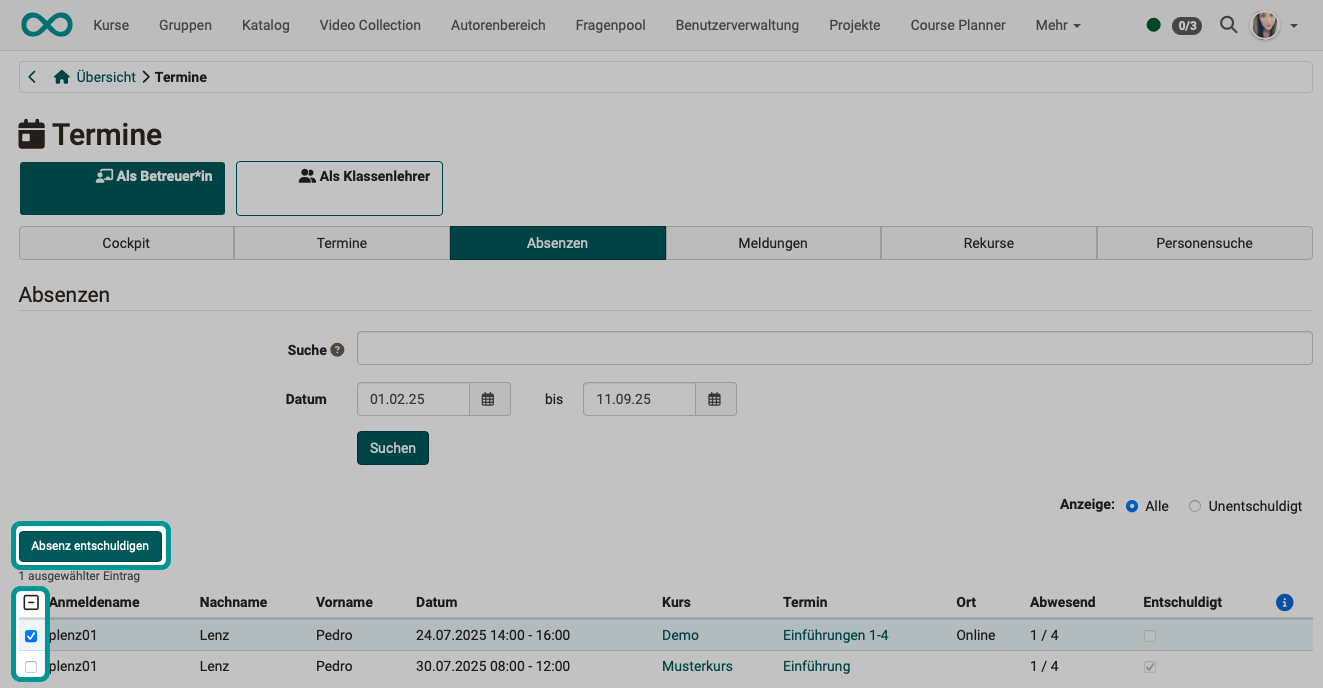Viewport: 1323px width, 688px height.
Task: Uncheck the row for the 24.07.2025 absence
Action: tap(31, 635)
